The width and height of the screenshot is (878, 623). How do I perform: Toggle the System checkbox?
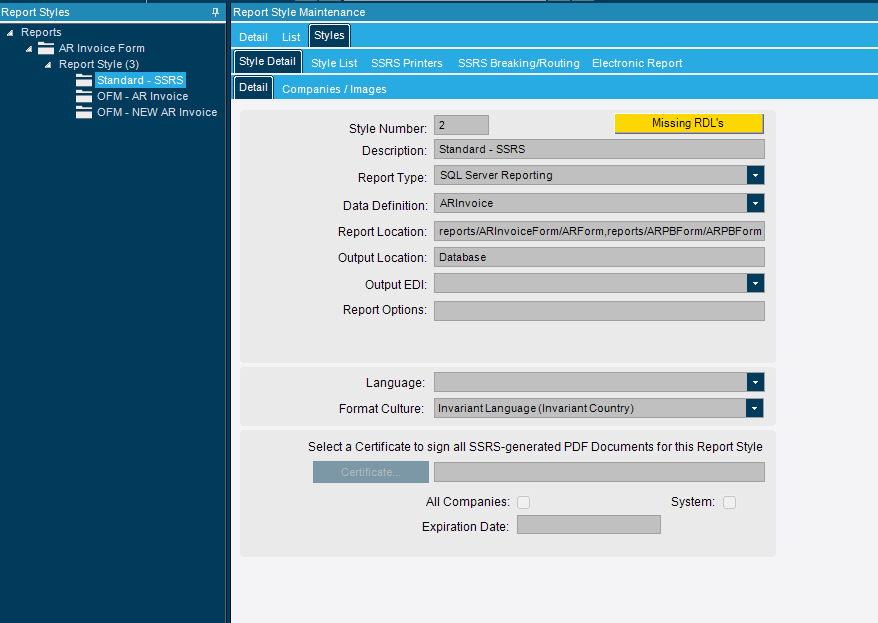coord(729,502)
